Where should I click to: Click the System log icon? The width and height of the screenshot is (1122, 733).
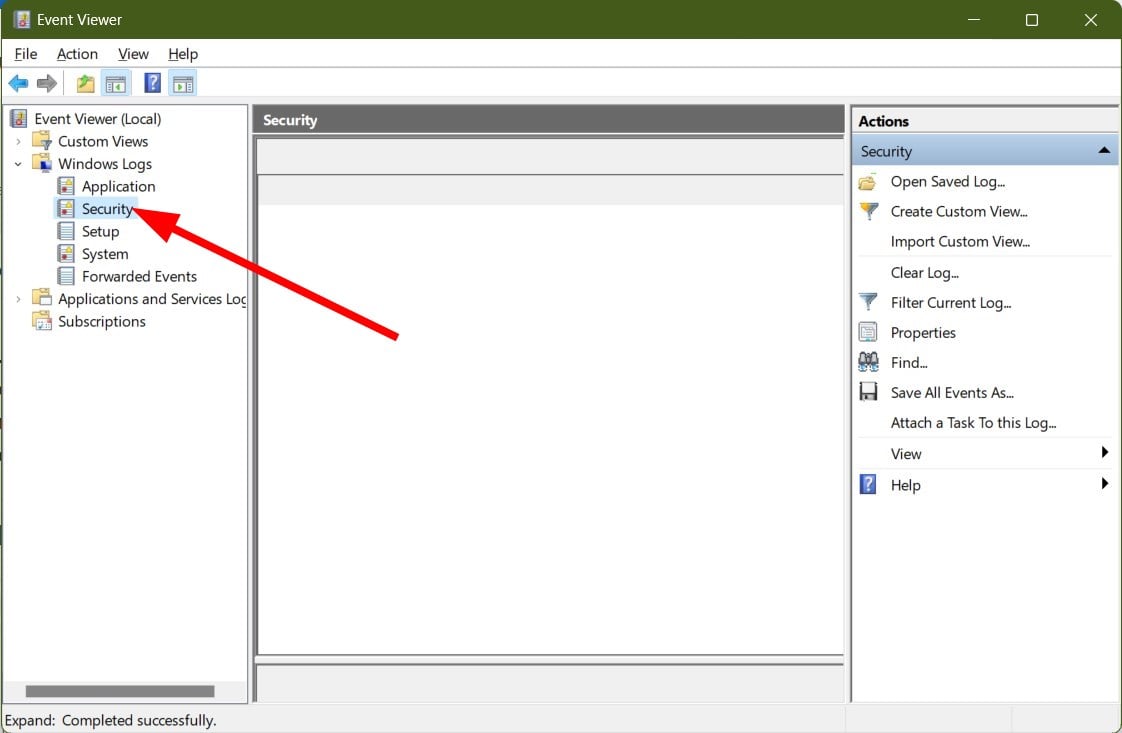click(x=66, y=253)
